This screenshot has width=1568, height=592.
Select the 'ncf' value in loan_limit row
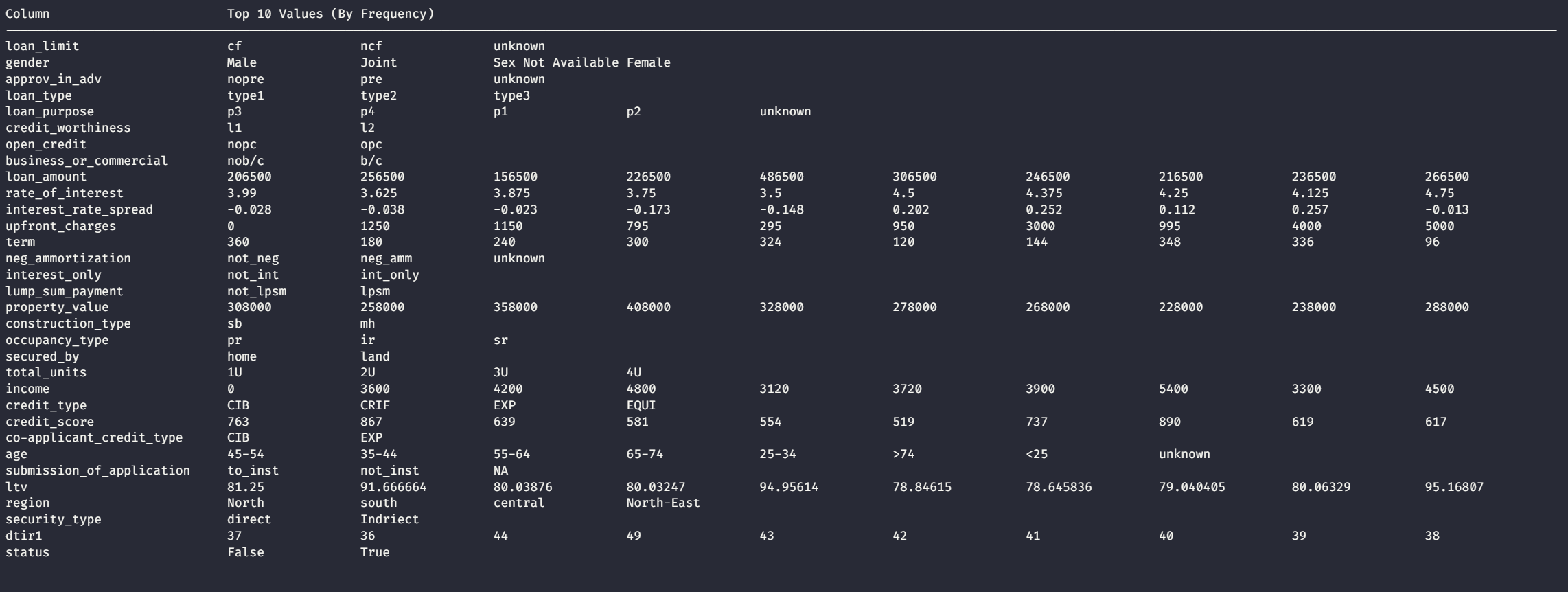pos(371,46)
